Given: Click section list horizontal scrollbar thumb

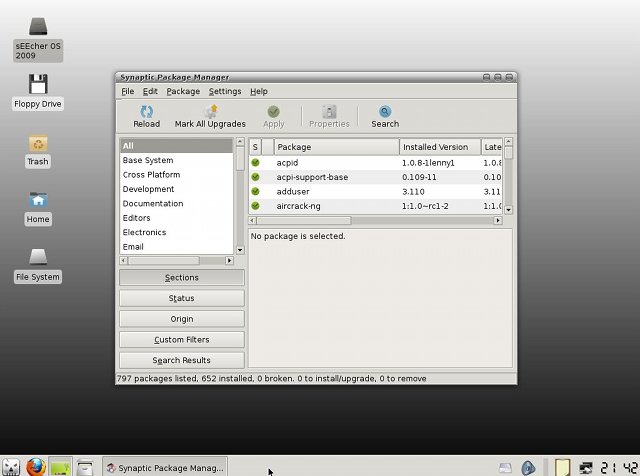Looking at the screenshot, I should click(164, 260).
